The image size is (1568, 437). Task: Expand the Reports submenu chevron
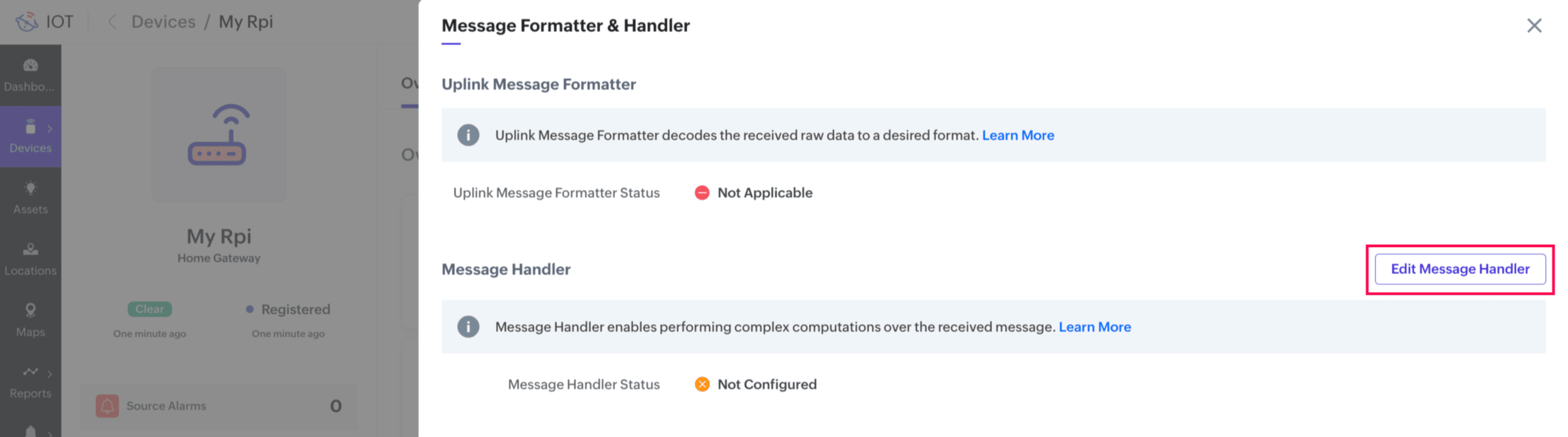click(x=50, y=373)
